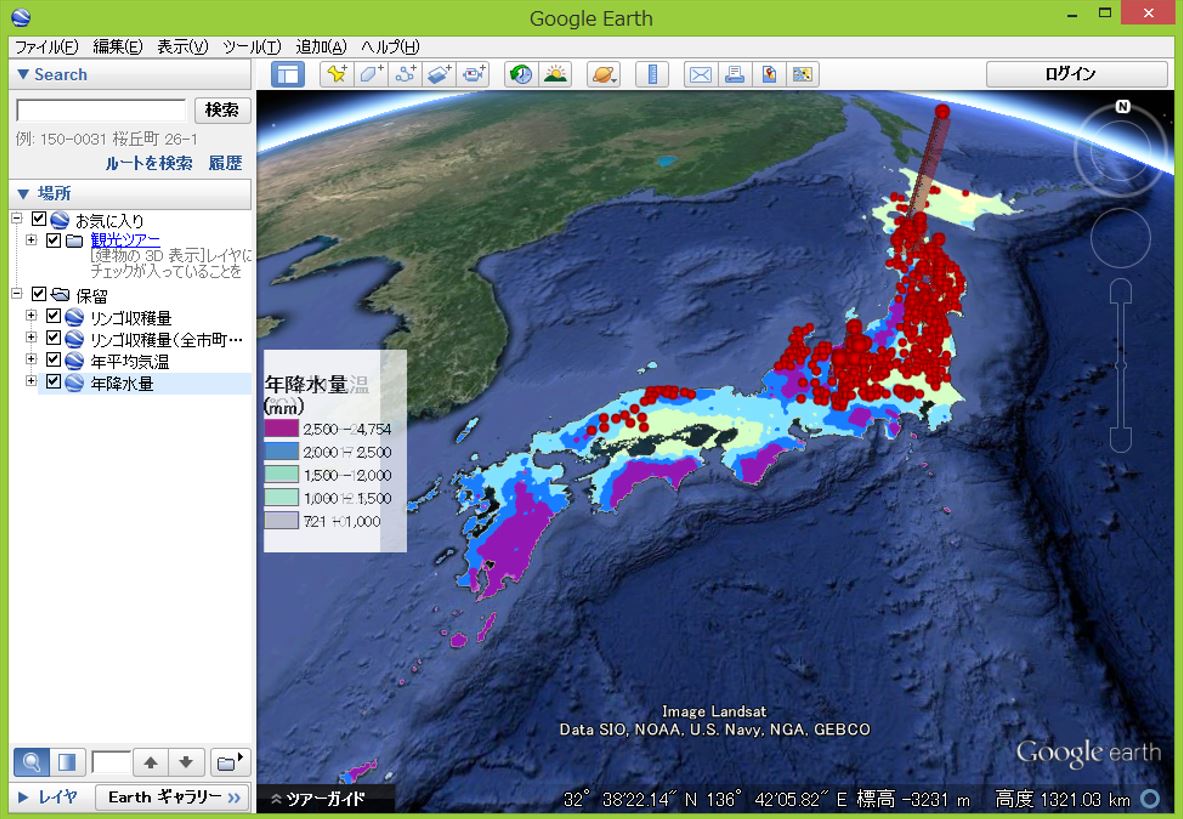Viewport: 1183px width, 819px height.
Task: Add a polygon from the toolbar
Action: point(371,74)
